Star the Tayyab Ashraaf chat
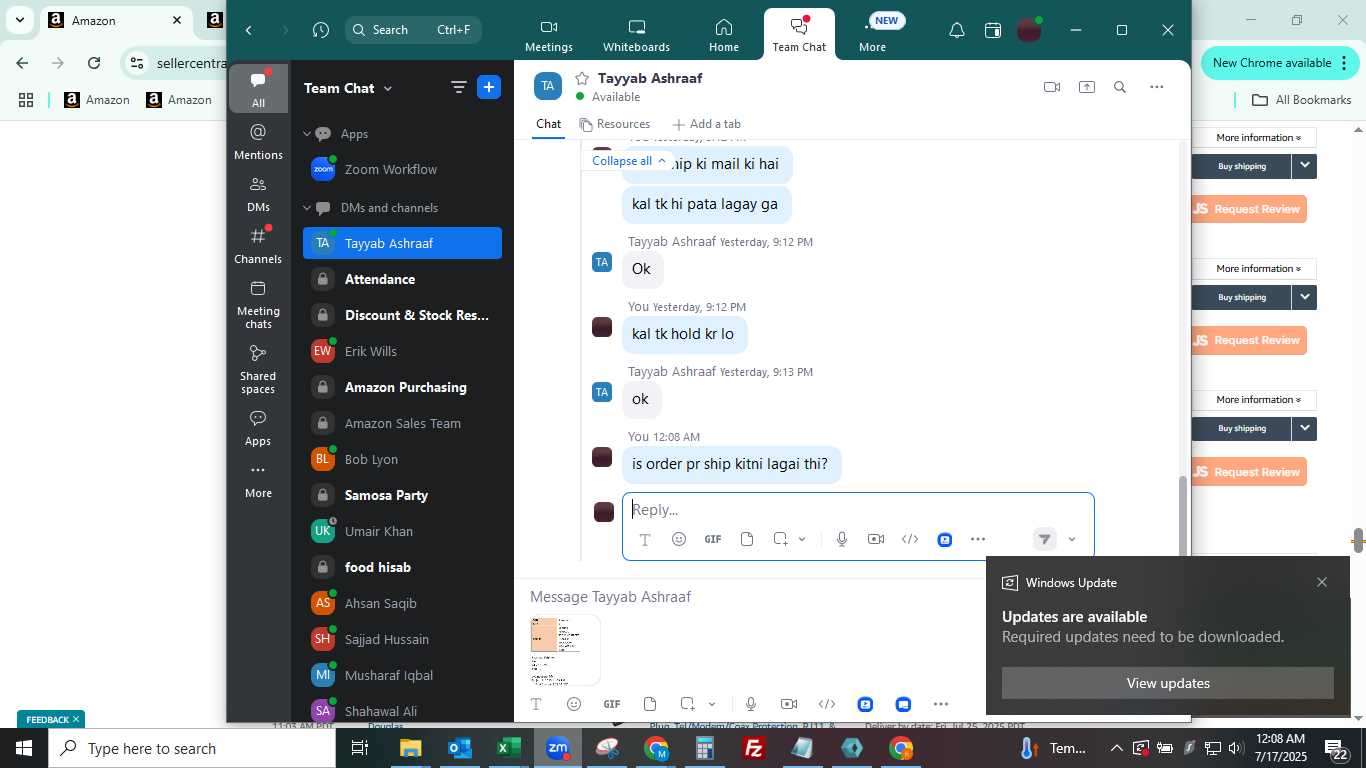This screenshot has height=768, width=1366. [x=581, y=78]
